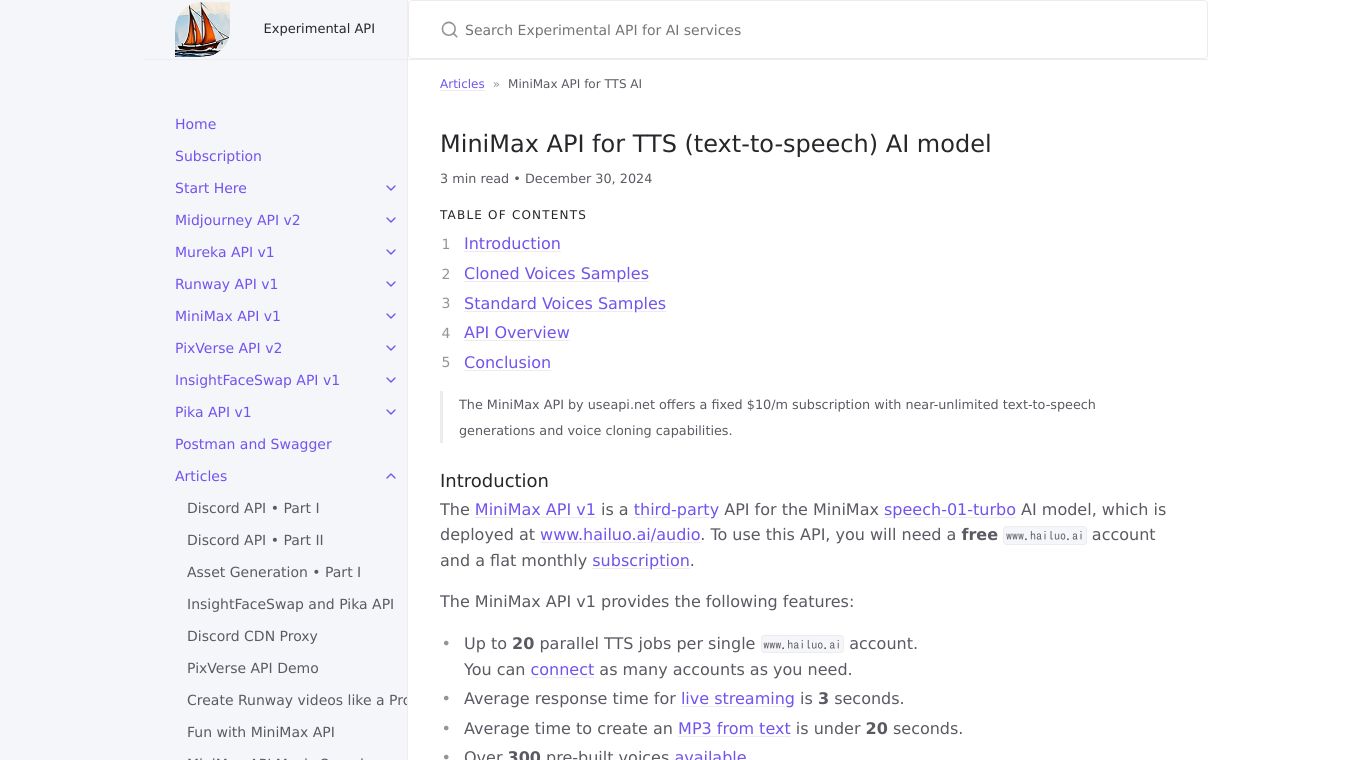Go to Home in sidebar
The height and width of the screenshot is (760, 1352).
pos(195,124)
